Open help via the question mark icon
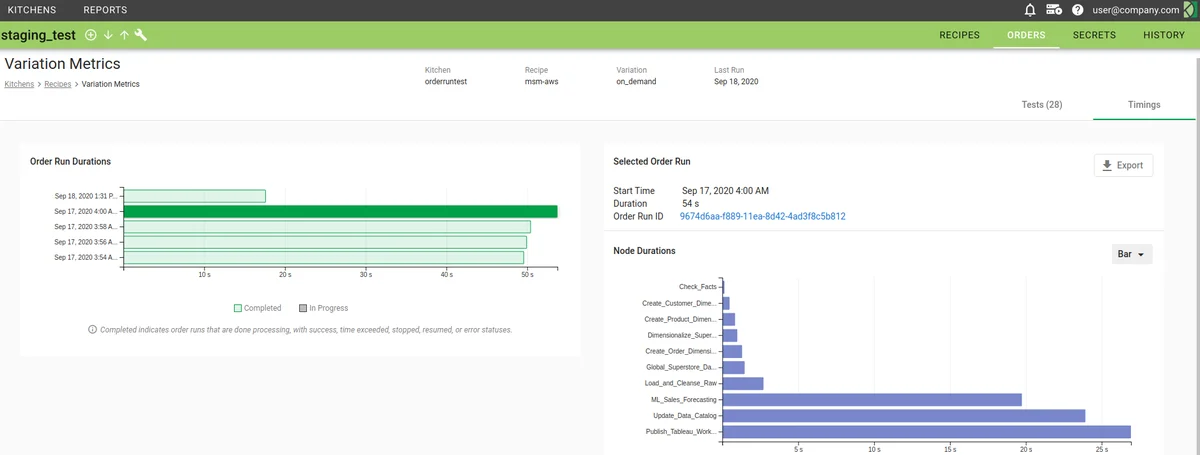 pos(1078,10)
